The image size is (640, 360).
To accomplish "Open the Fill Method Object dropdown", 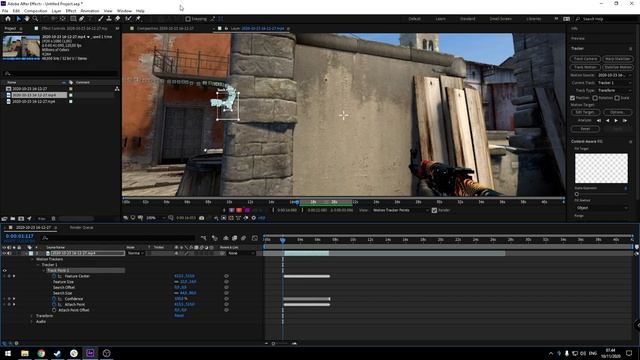I will pos(601,208).
